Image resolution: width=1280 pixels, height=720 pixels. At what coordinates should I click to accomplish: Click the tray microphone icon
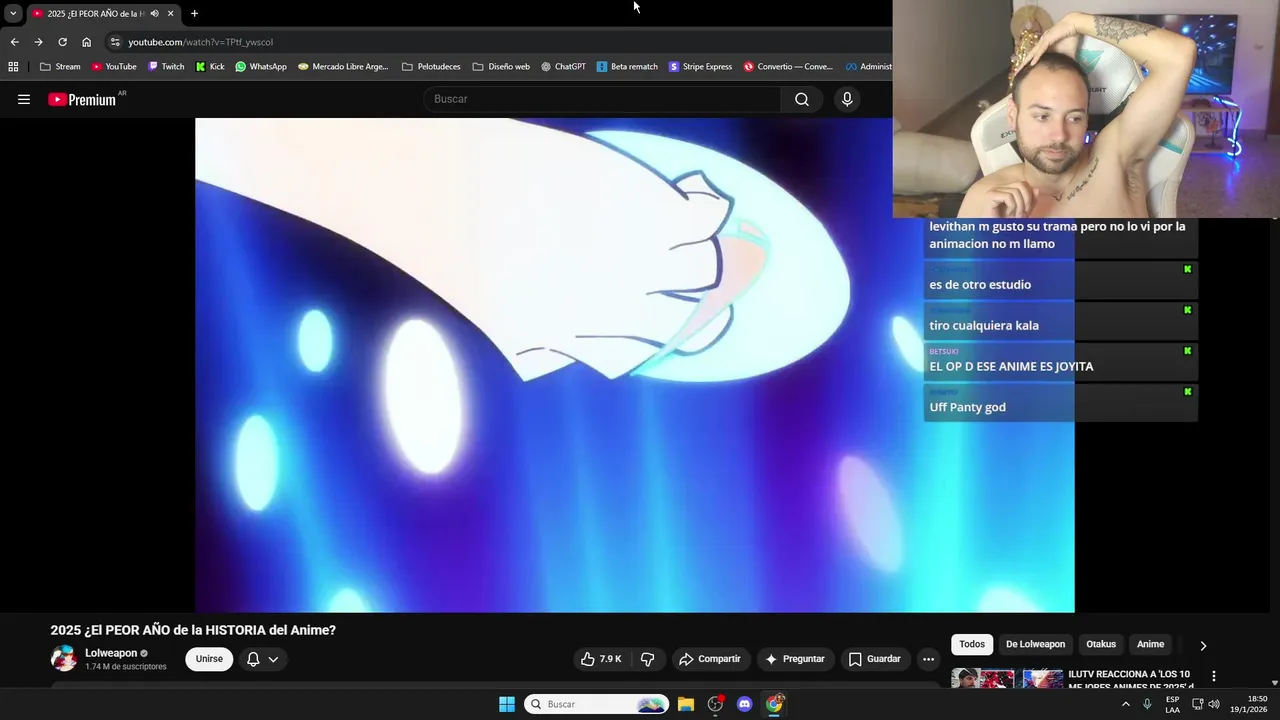pos(1147,704)
